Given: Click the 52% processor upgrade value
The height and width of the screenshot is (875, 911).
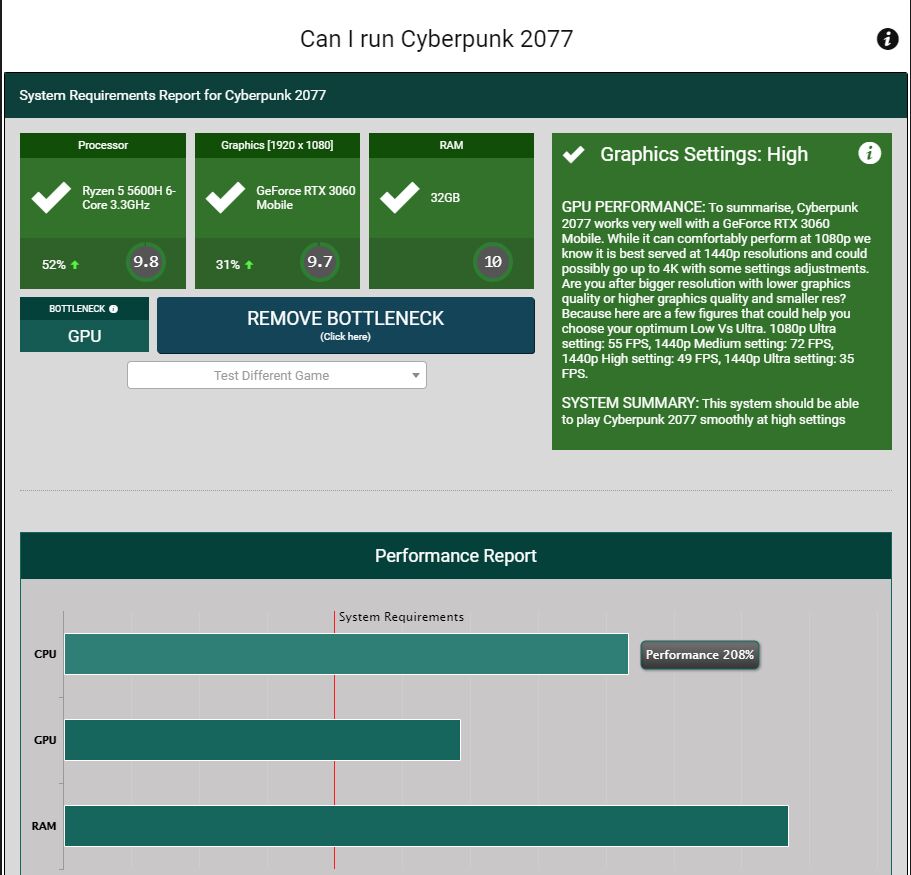Looking at the screenshot, I should coord(53,265).
